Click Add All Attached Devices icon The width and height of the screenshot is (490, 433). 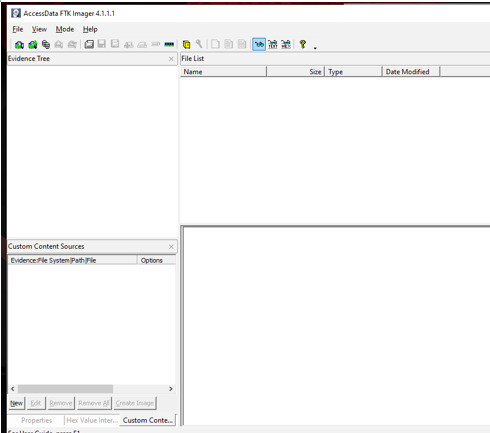(33, 44)
